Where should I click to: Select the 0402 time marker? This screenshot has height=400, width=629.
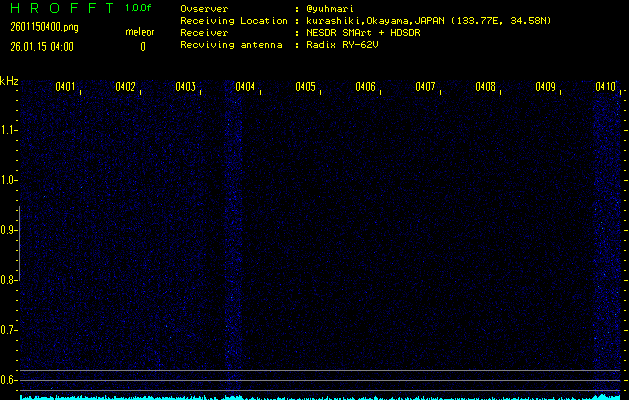pyautogui.click(x=125, y=87)
